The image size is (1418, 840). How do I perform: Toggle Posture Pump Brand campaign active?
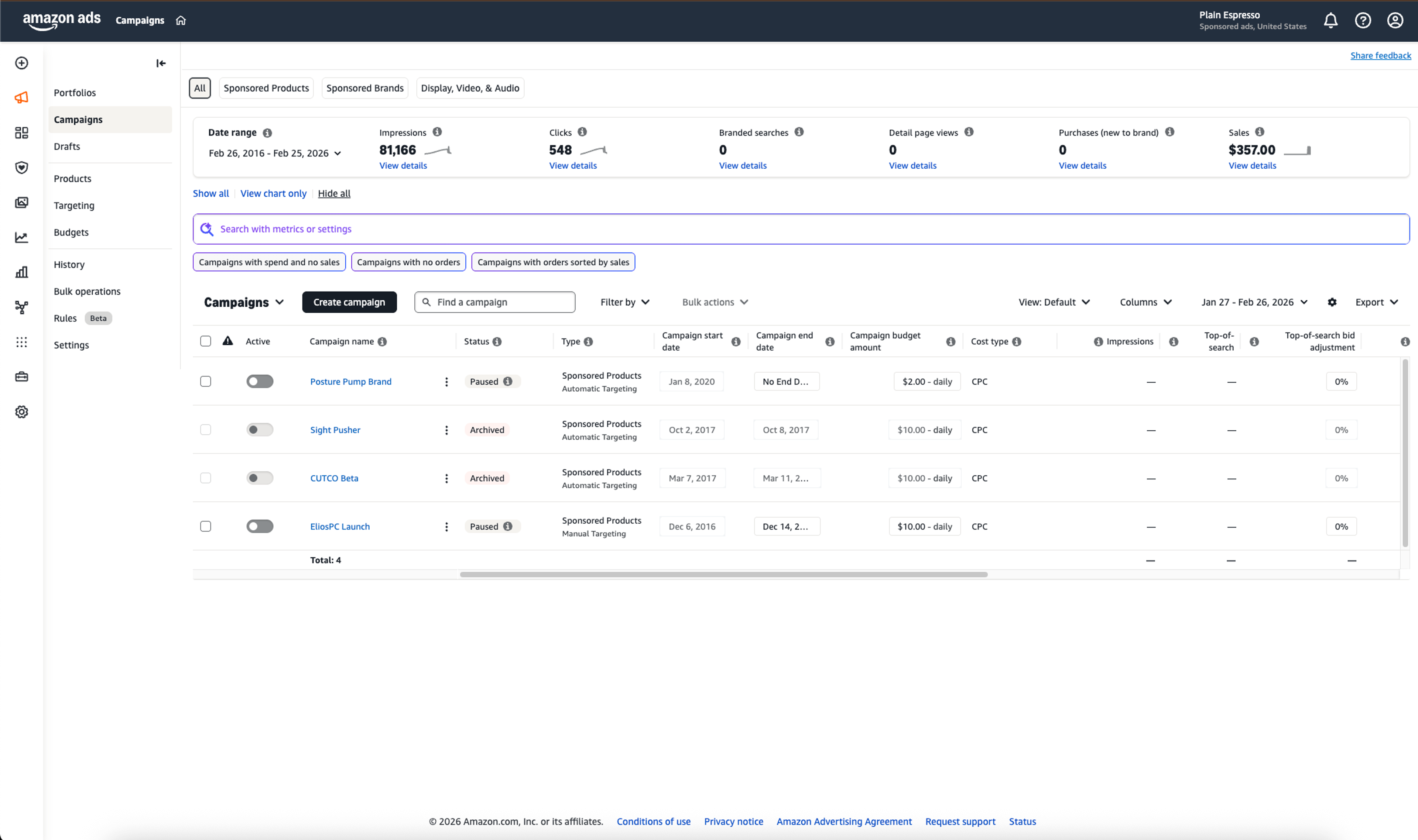point(260,382)
